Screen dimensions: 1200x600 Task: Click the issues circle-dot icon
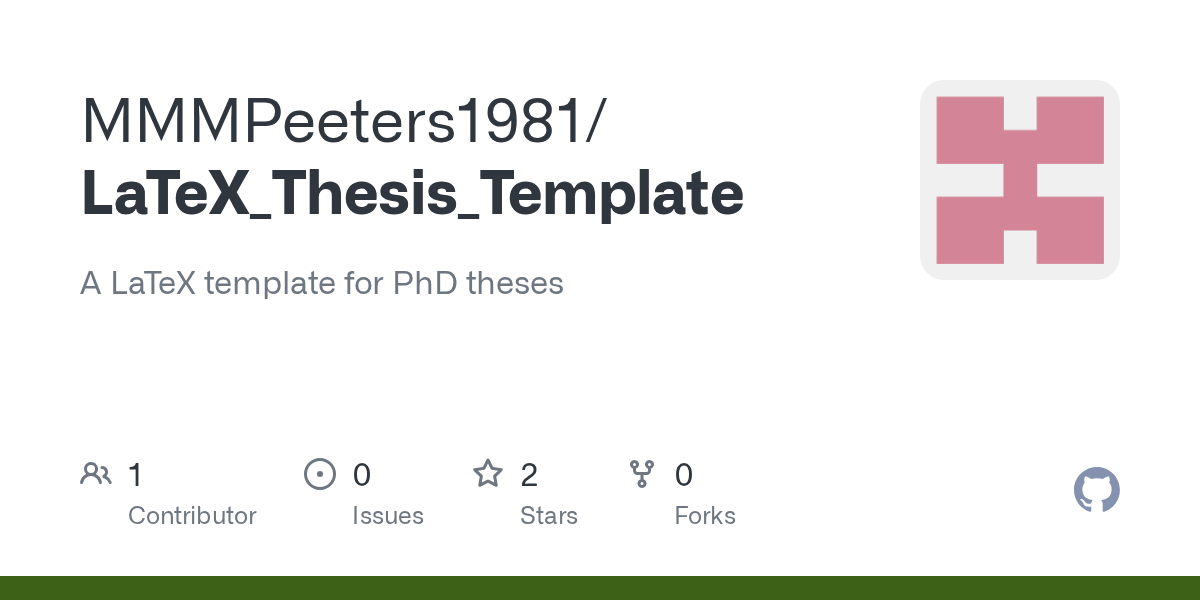319,474
